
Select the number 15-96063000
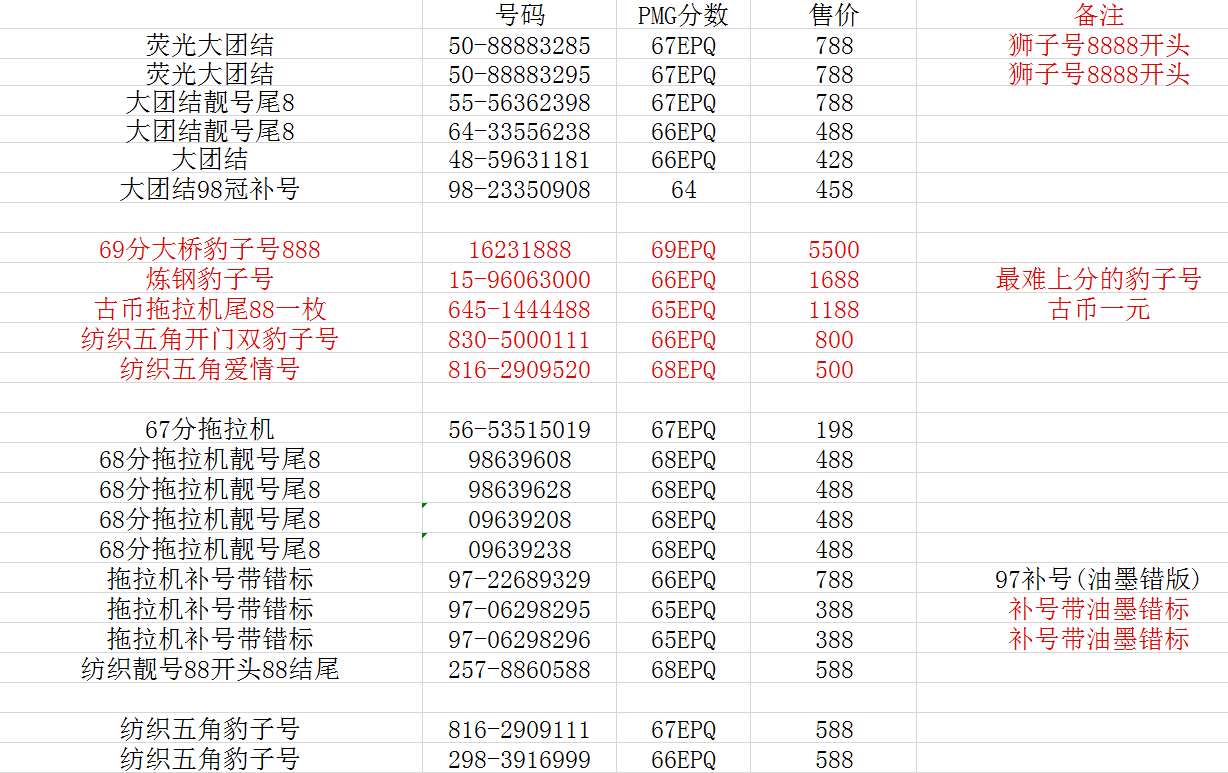pyautogui.click(x=519, y=279)
